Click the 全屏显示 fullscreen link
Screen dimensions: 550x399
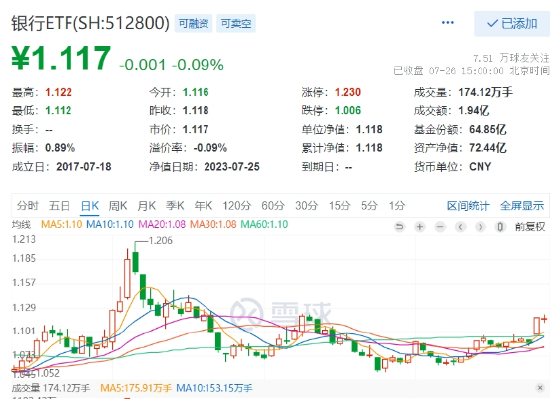(x=522, y=206)
